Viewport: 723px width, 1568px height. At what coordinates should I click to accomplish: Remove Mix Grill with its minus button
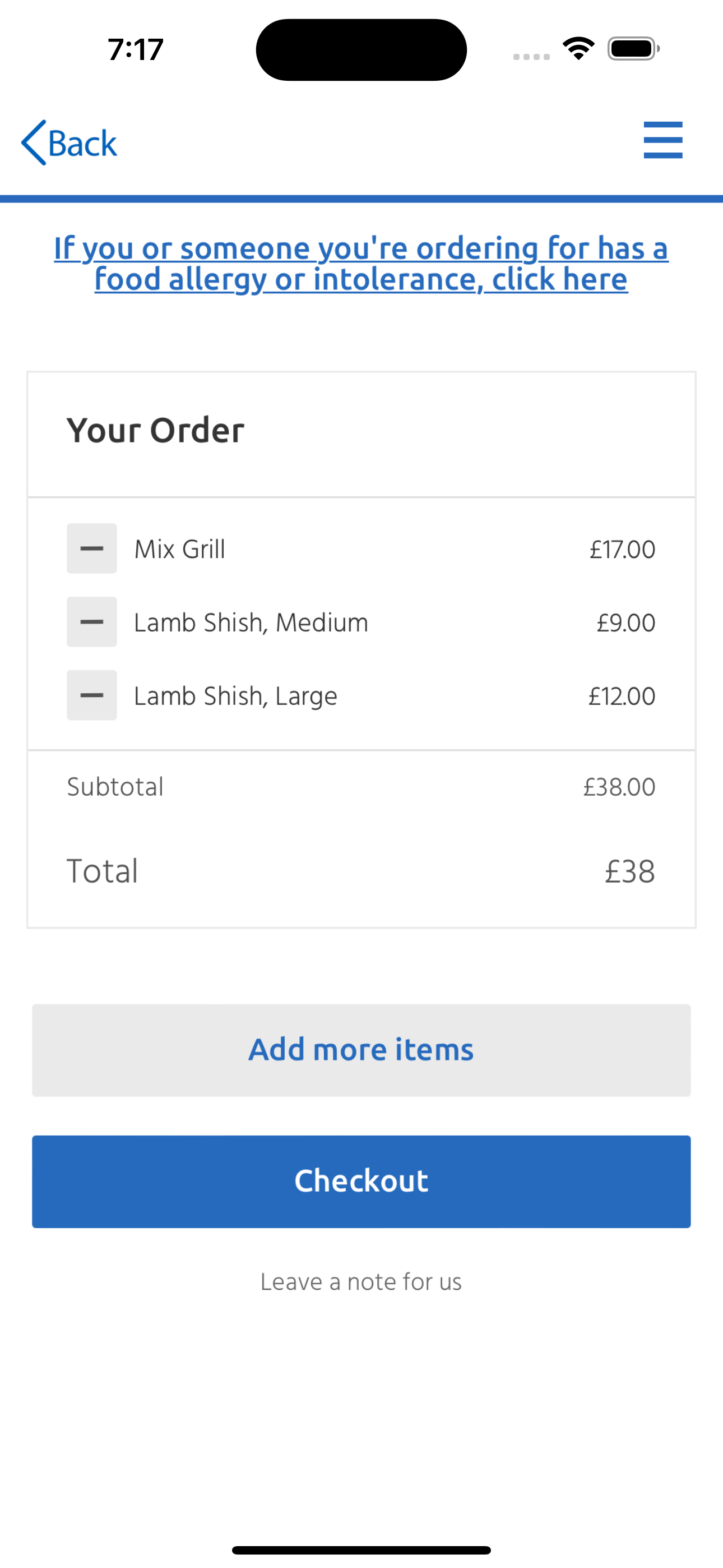click(92, 548)
